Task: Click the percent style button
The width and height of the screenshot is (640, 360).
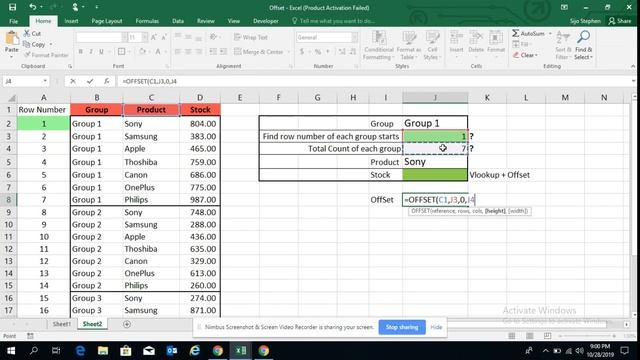Action: [318, 51]
